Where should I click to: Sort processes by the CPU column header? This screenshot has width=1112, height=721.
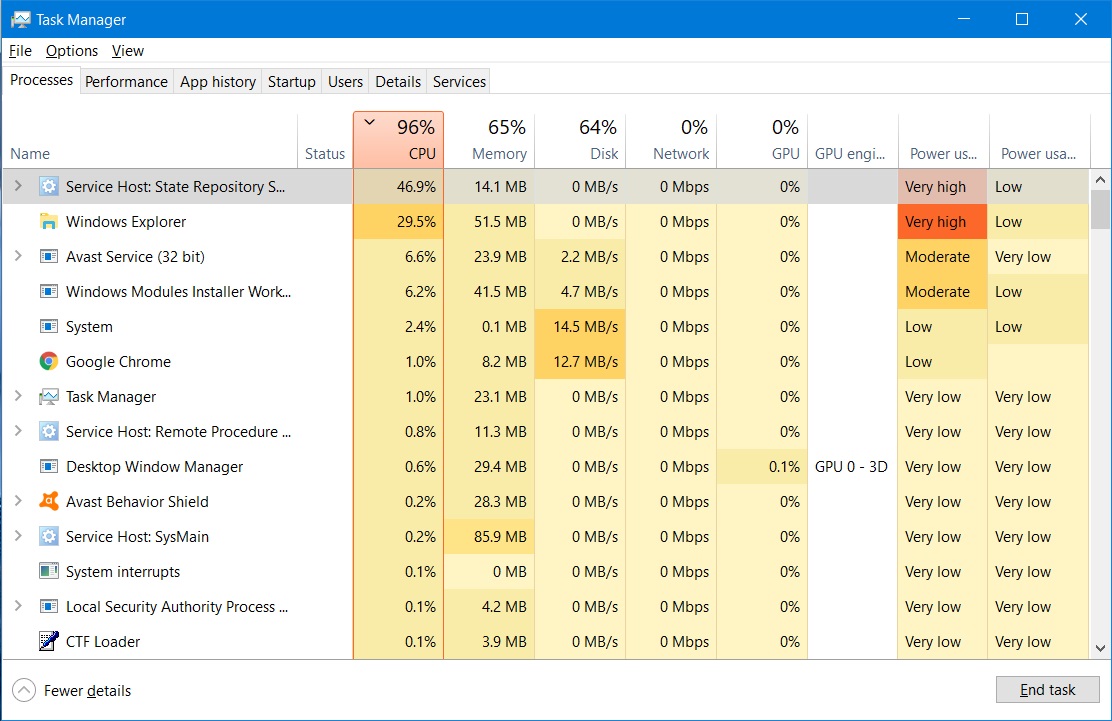pyautogui.click(x=398, y=140)
